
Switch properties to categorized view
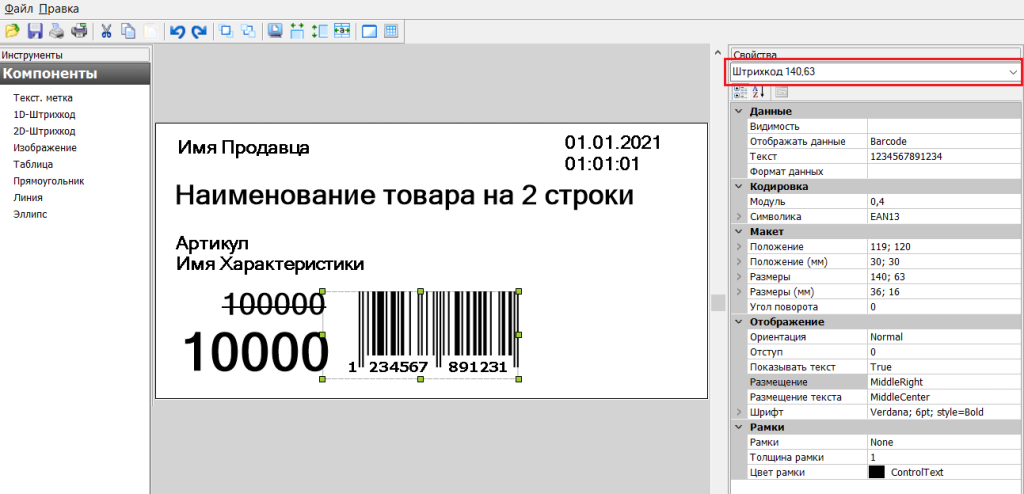pyautogui.click(x=740, y=93)
